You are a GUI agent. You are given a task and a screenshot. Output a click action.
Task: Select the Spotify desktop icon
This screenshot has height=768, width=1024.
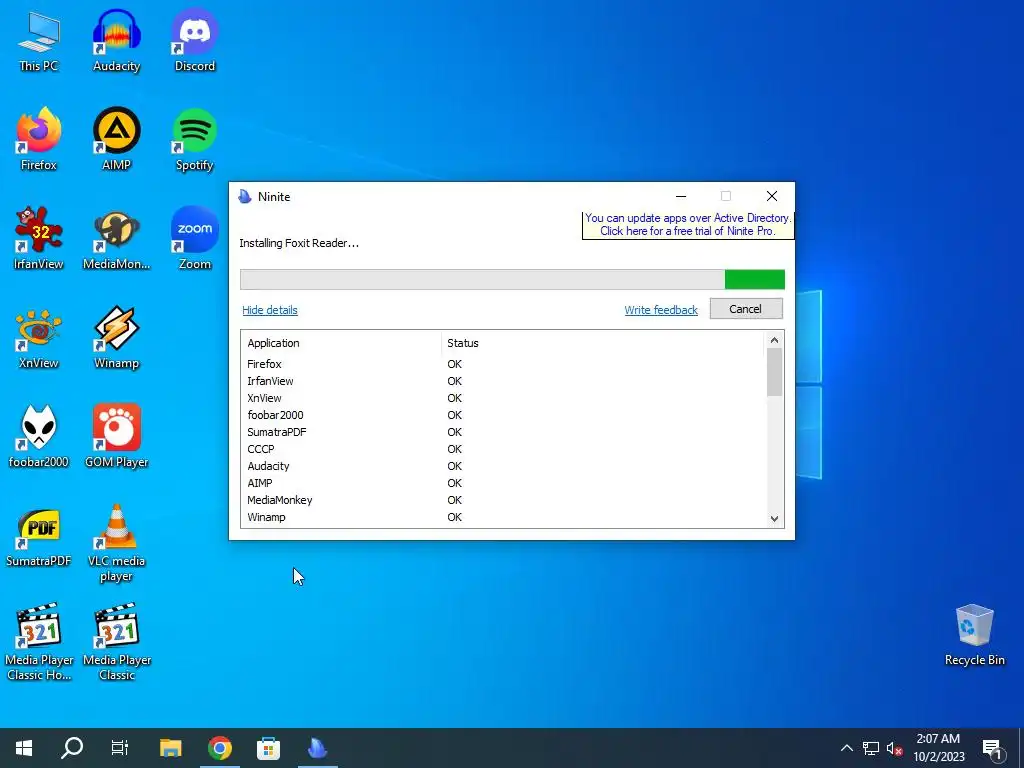[195, 140]
